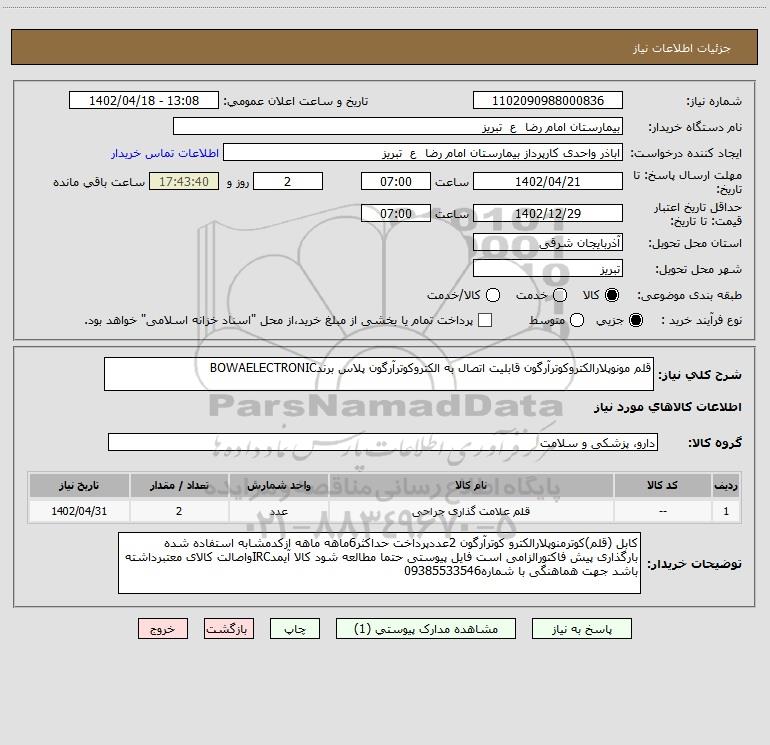Open the اطلاعات تماس خریدار link
Viewport: 770px width, 745px height.
coord(165,153)
